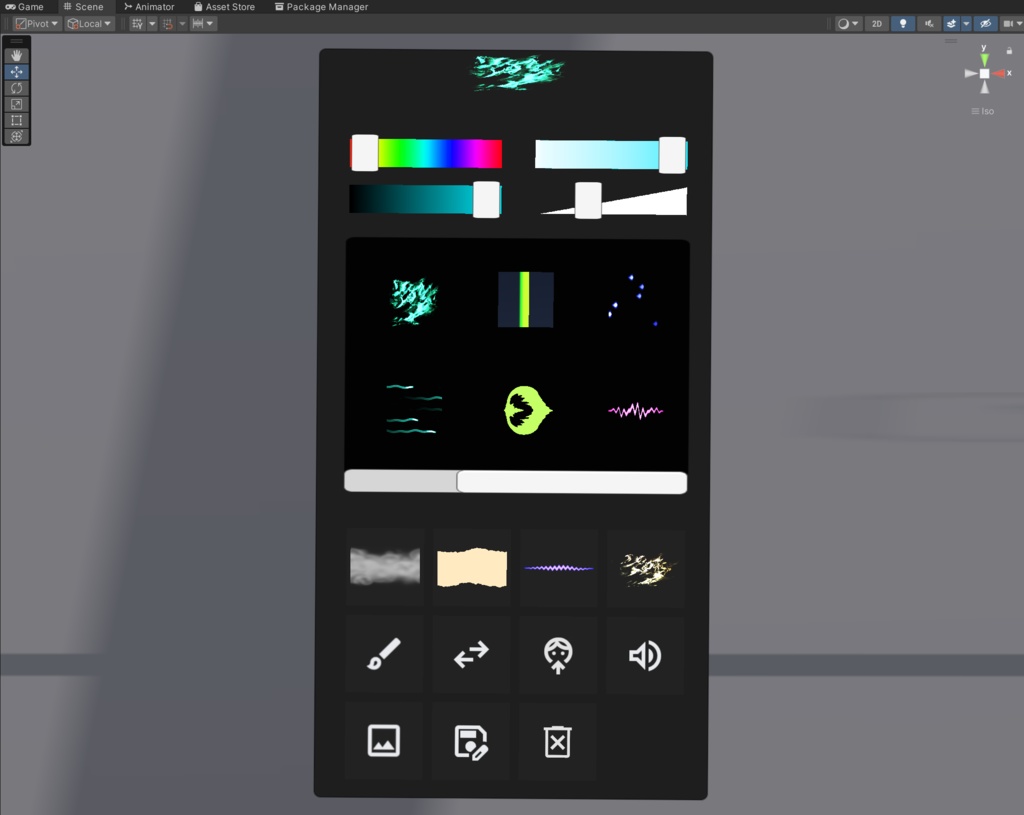Open the Local coordinate space dropdown

[x=88, y=22]
